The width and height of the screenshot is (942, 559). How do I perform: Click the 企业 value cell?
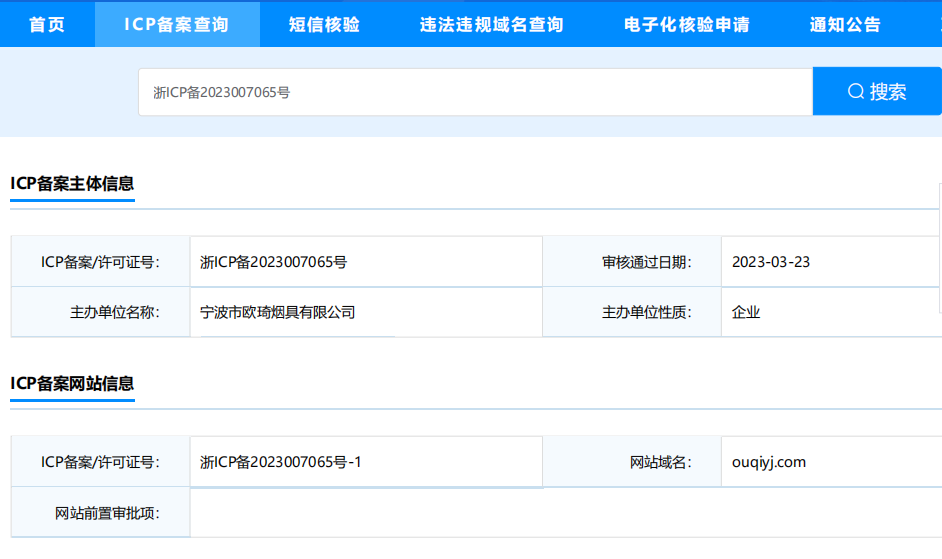coord(746,312)
